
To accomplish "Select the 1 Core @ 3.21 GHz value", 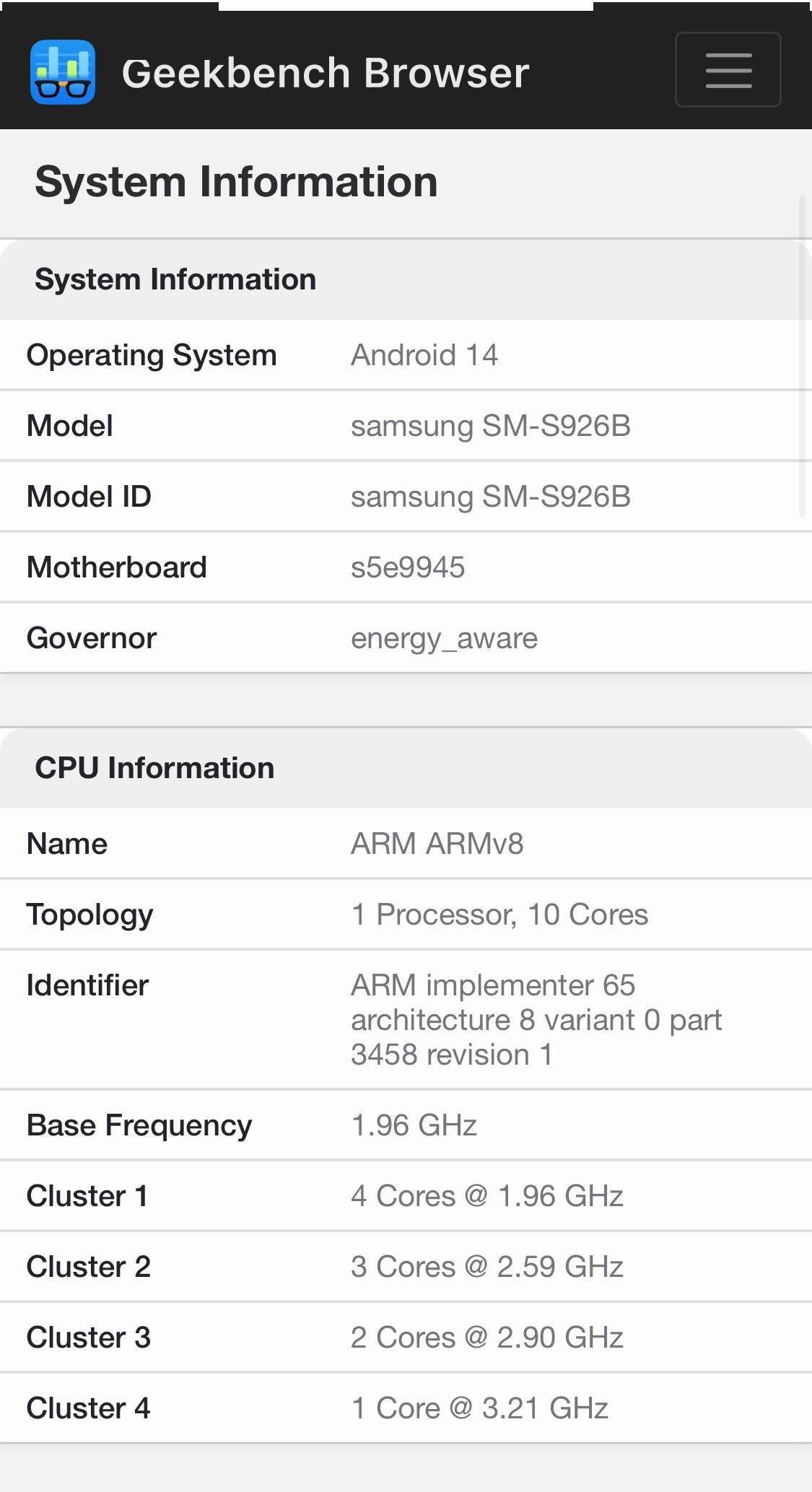I will pyautogui.click(x=480, y=1408).
